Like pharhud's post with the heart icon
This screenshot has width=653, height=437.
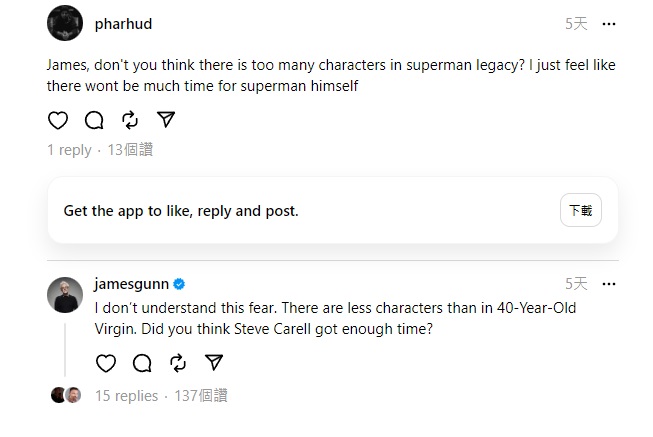click(58, 120)
